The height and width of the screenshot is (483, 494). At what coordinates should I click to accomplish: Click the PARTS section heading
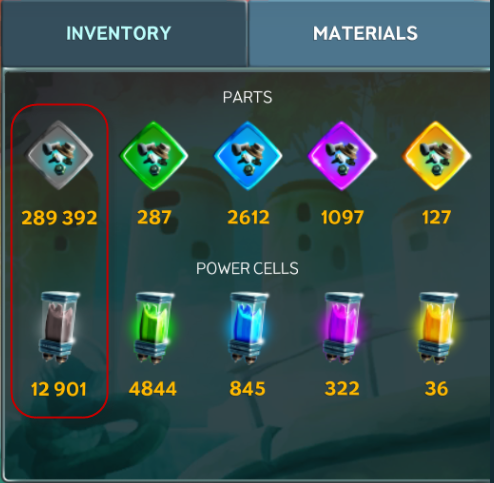point(247,97)
